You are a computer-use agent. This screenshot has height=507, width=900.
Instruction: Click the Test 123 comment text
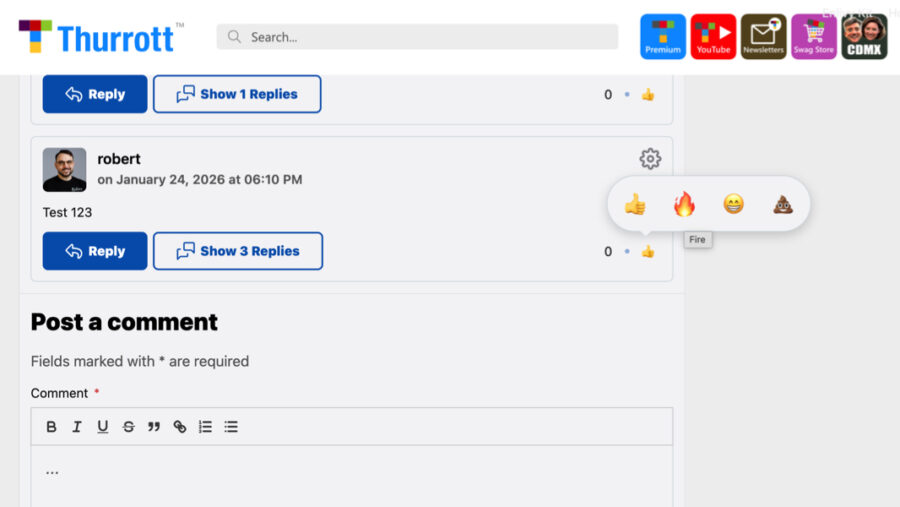67,212
